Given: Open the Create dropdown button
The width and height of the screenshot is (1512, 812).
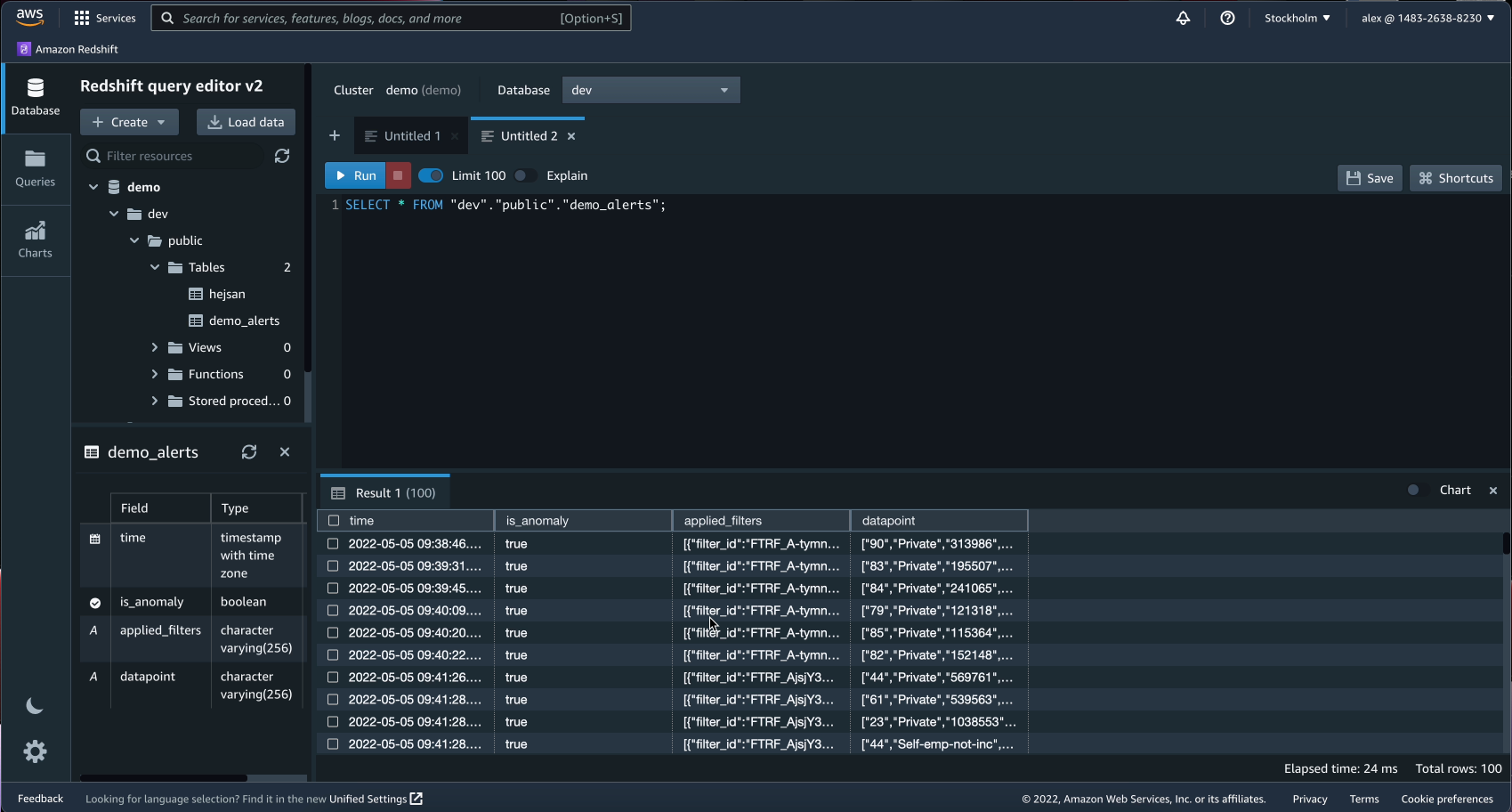Looking at the screenshot, I should 129,122.
